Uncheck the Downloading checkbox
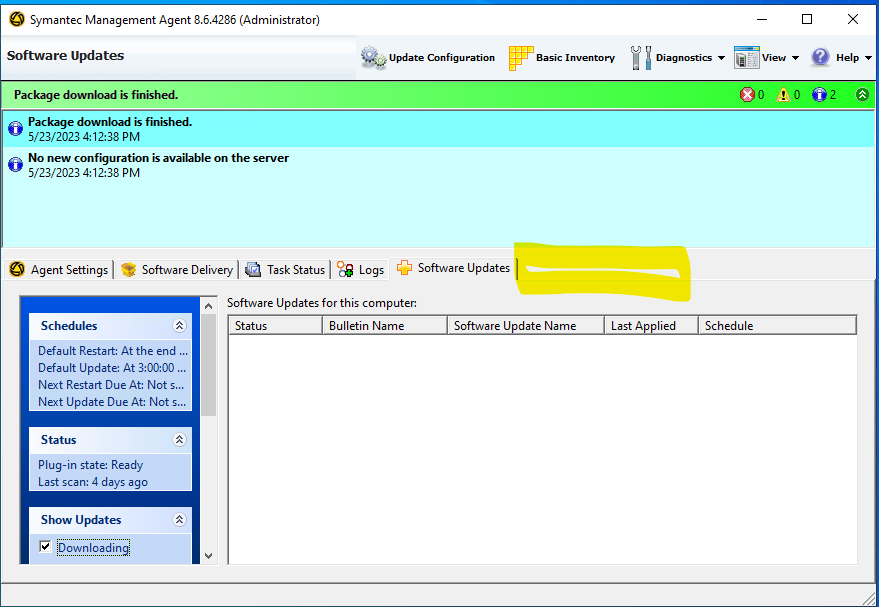The height and width of the screenshot is (607, 879). (45, 547)
